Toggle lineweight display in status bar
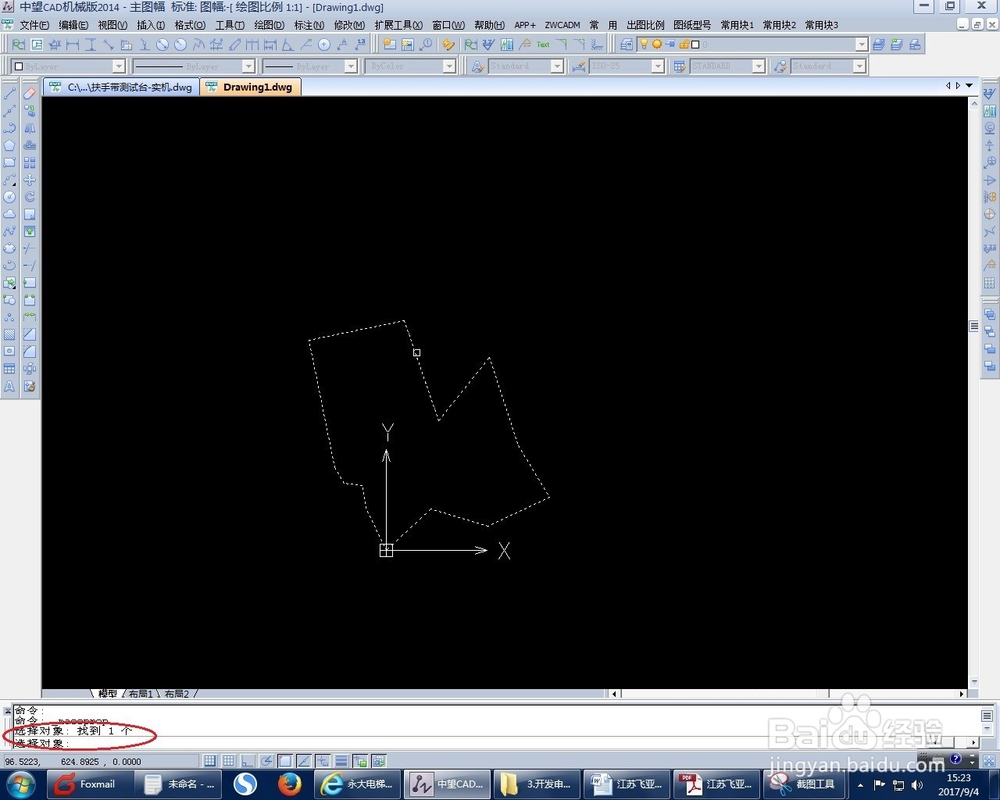Screen dimensions: 1000x800 (x=341, y=761)
